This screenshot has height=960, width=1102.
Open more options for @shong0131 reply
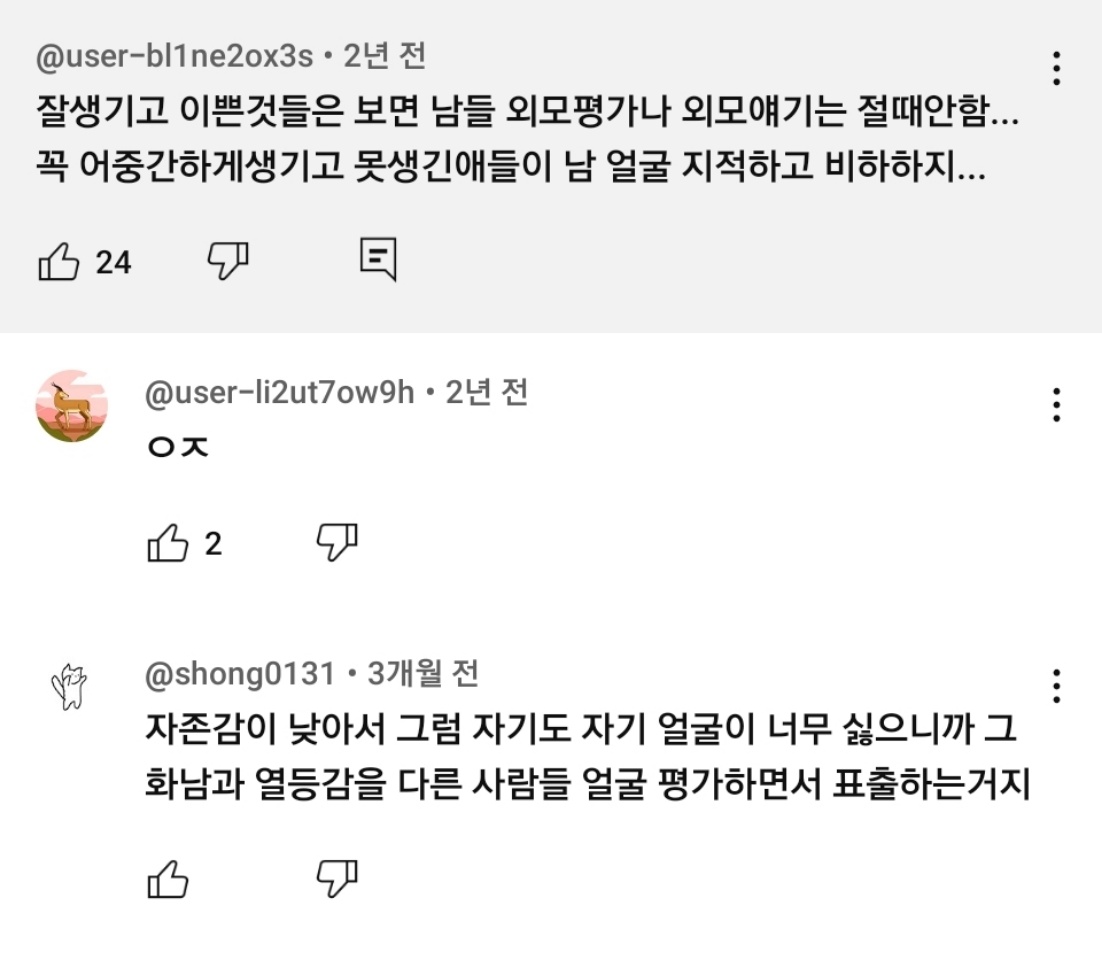point(1056,686)
